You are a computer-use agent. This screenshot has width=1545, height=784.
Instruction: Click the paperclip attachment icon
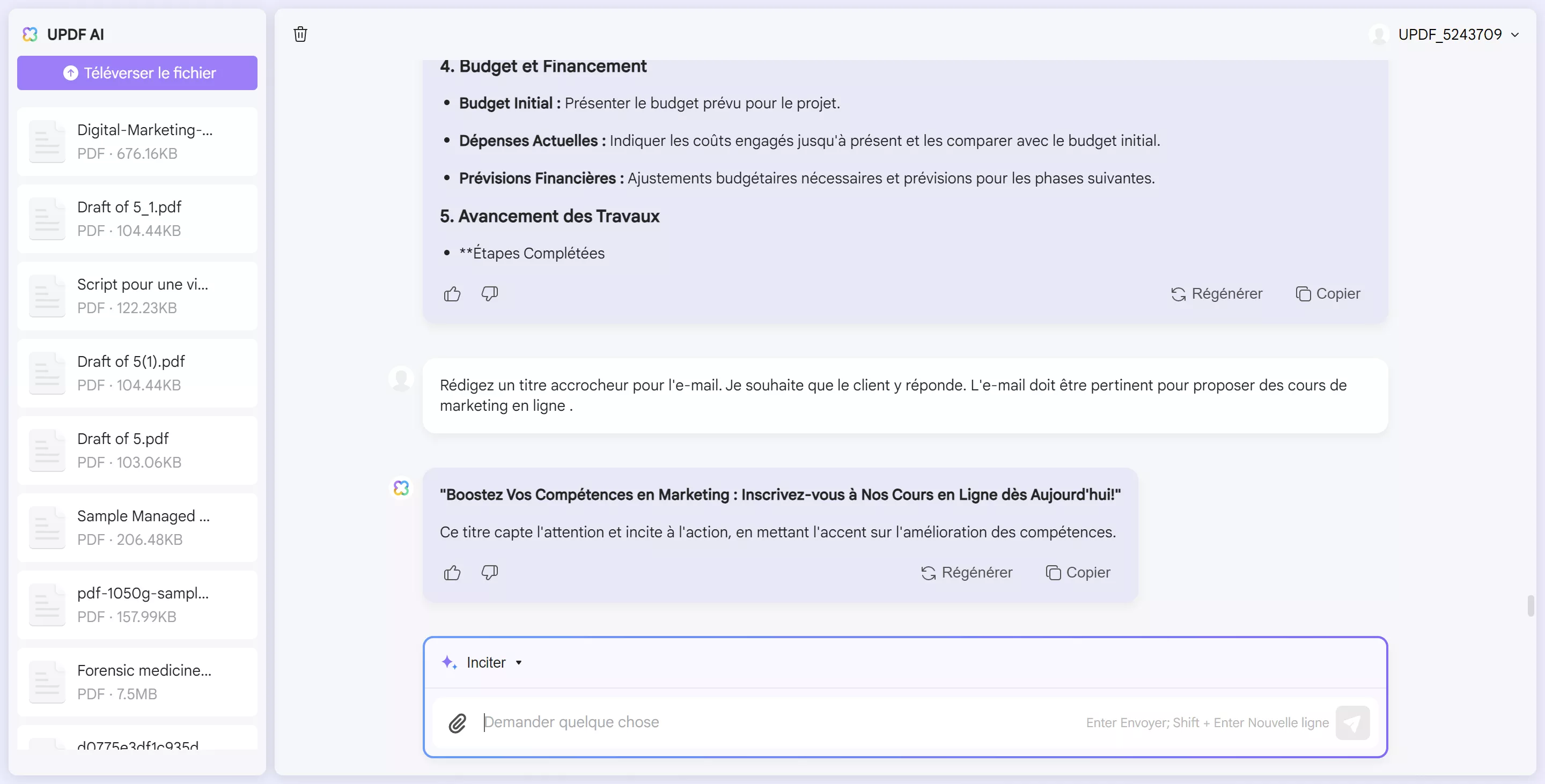(x=458, y=723)
